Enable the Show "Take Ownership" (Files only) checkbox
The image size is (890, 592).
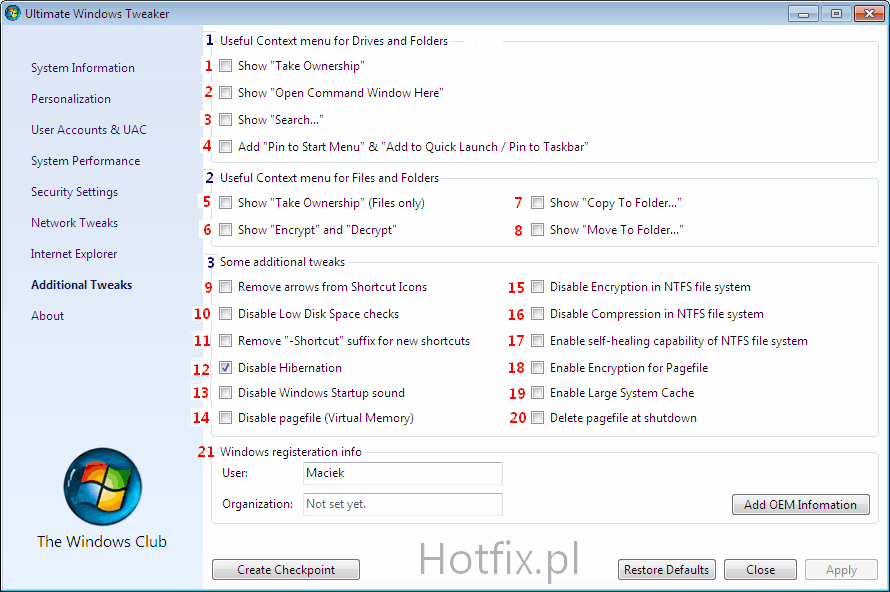[x=226, y=203]
